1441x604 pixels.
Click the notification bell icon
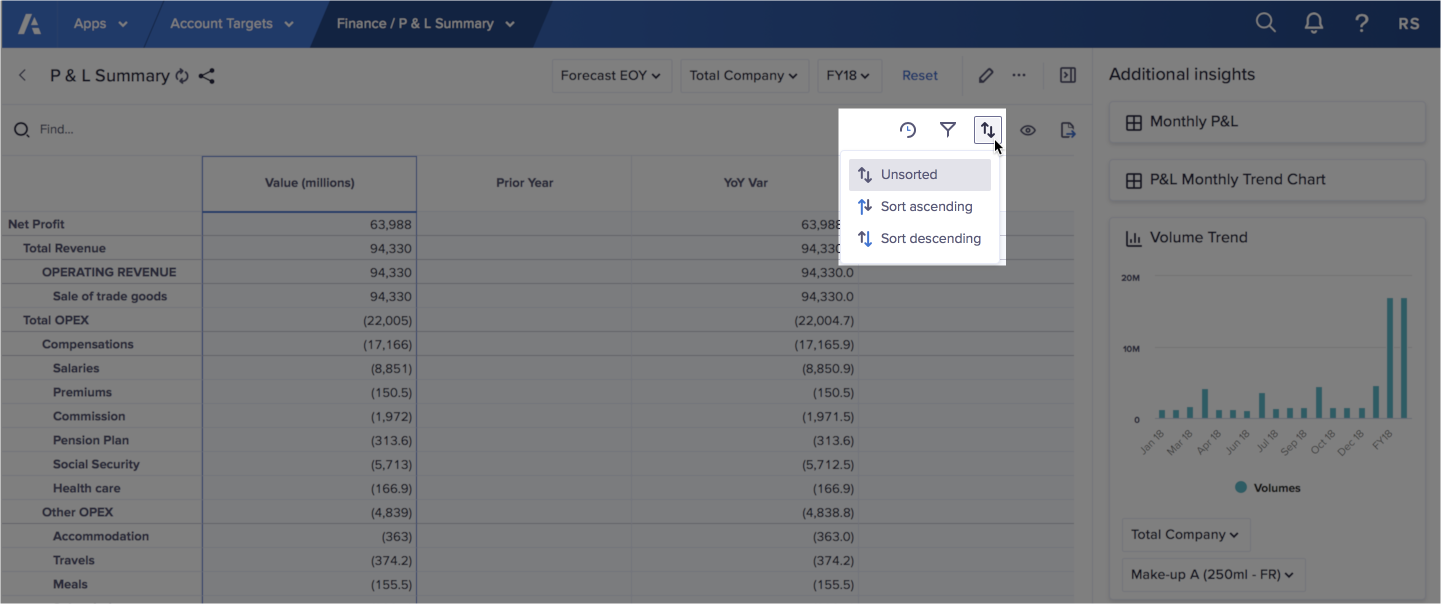(1313, 21)
